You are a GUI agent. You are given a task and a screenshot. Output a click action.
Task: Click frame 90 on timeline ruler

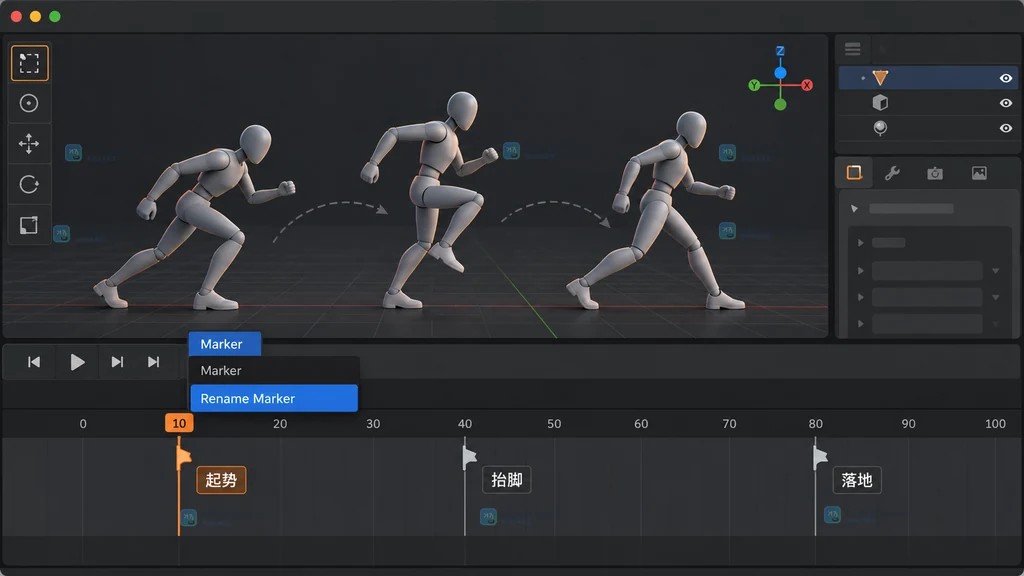point(908,424)
